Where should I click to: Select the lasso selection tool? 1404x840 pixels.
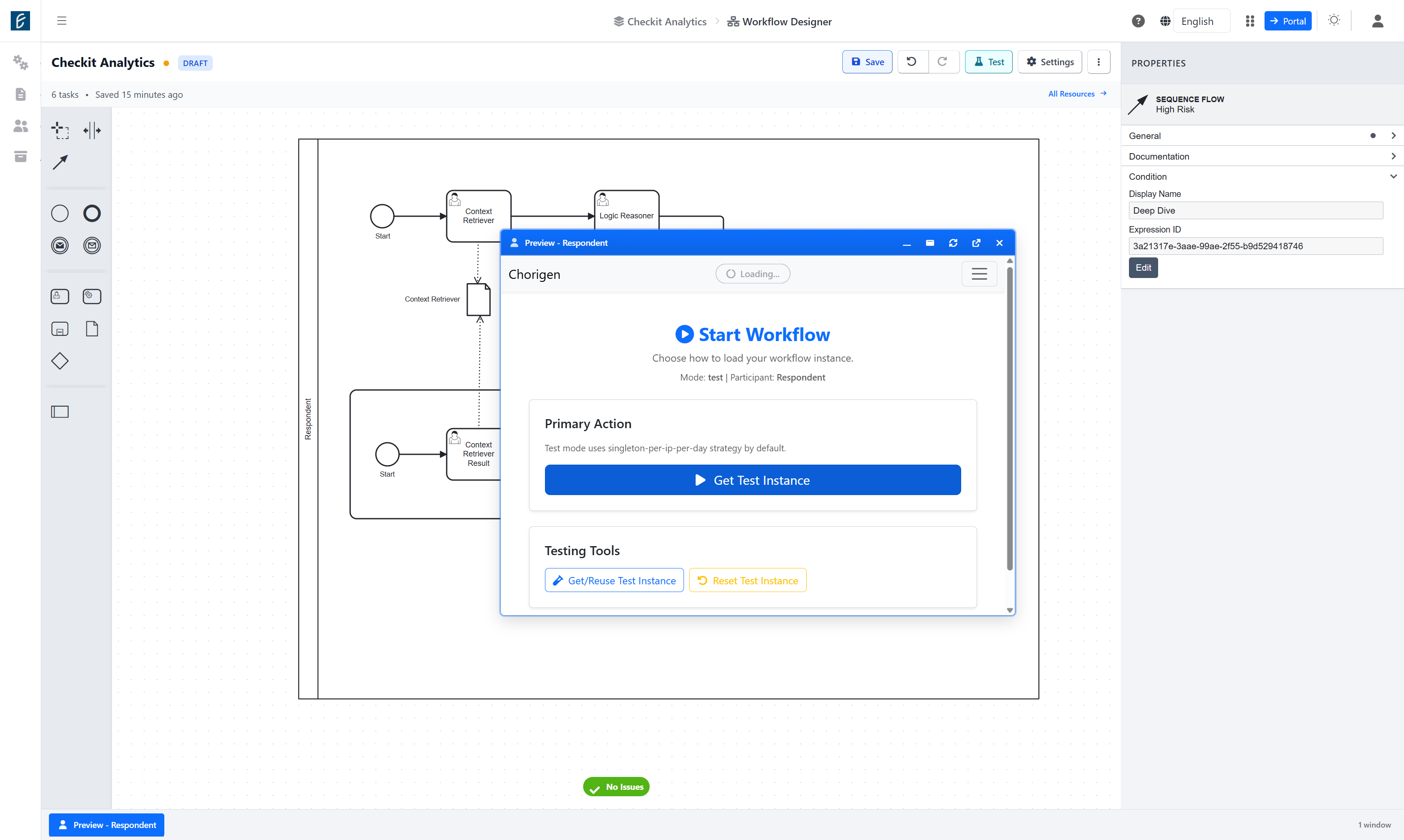(60, 130)
